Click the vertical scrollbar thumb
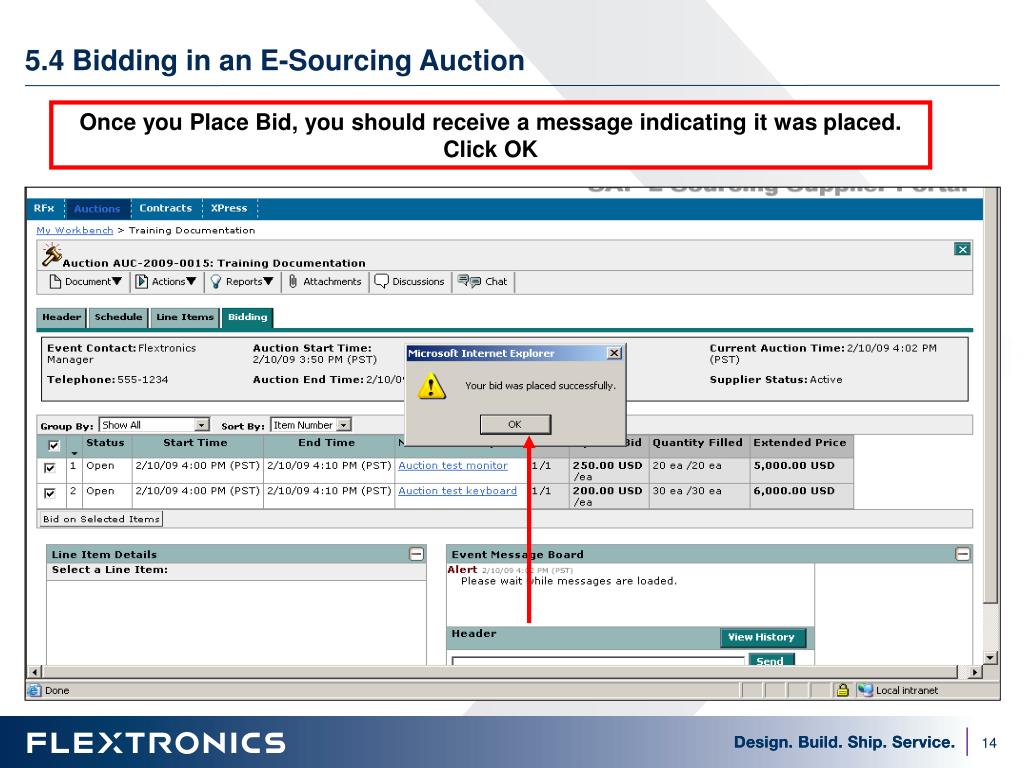Viewport: 1024px width, 768px height. tap(991, 395)
